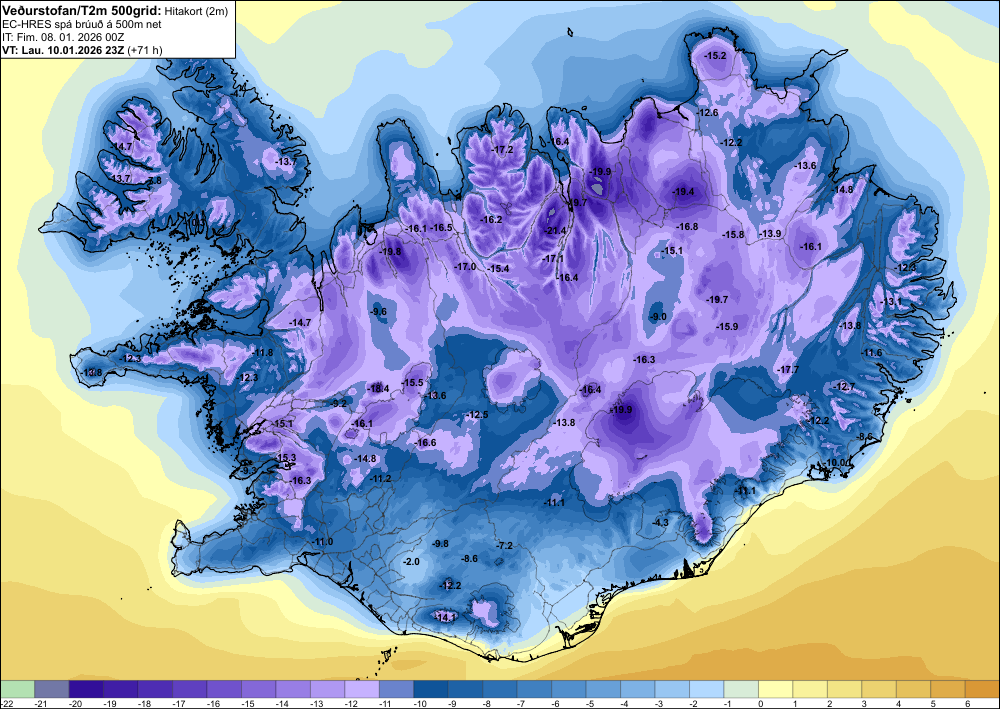
Task: Select the dark navy blue legend swatch
Action: (x=430, y=689)
